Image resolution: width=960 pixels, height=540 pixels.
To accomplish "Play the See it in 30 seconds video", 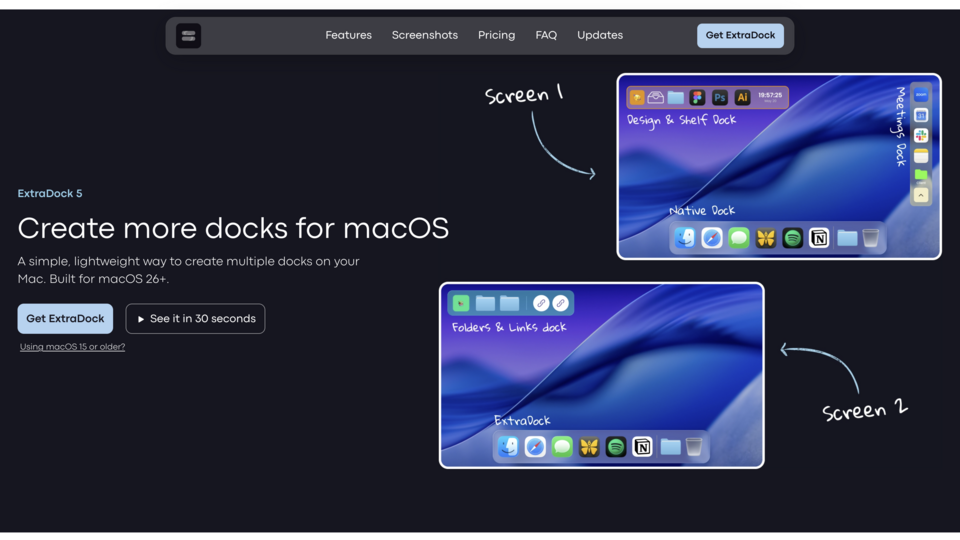I will click(195, 318).
